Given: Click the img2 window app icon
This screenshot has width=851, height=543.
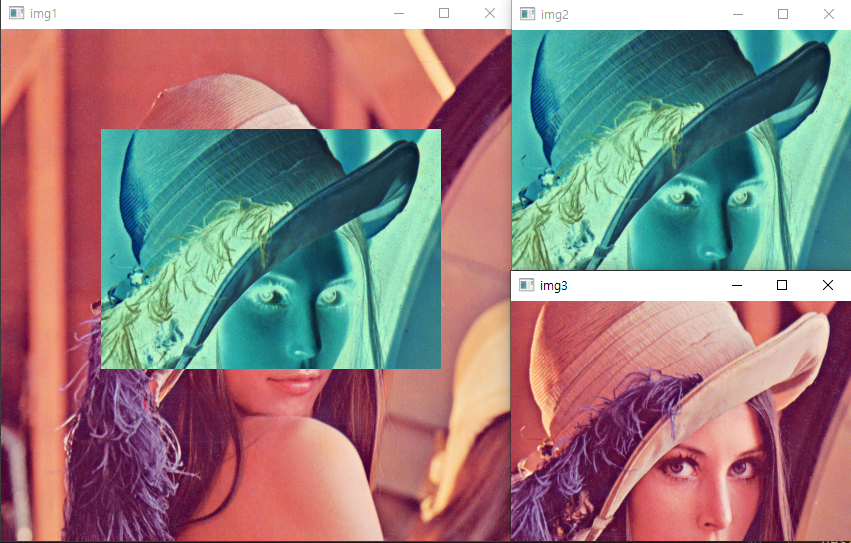Looking at the screenshot, I should pyautogui.click(x=528, y=14).
